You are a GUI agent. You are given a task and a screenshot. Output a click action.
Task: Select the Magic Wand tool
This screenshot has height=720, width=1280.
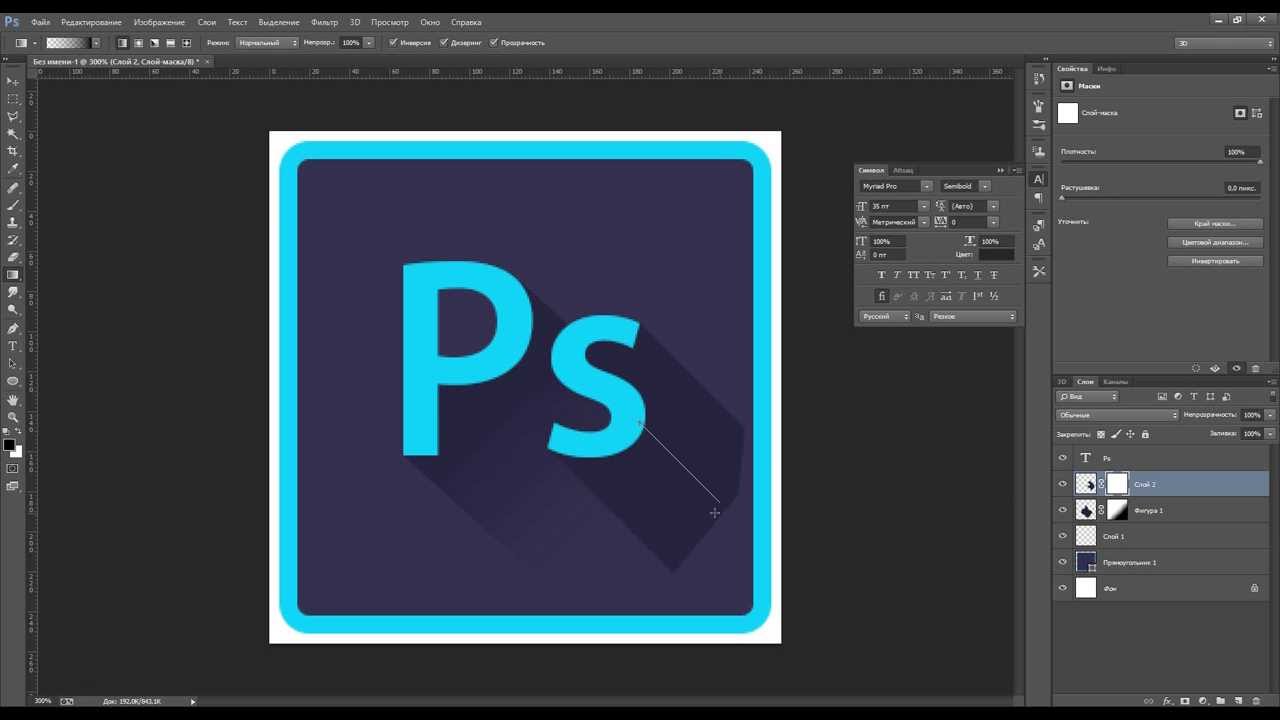13,134
